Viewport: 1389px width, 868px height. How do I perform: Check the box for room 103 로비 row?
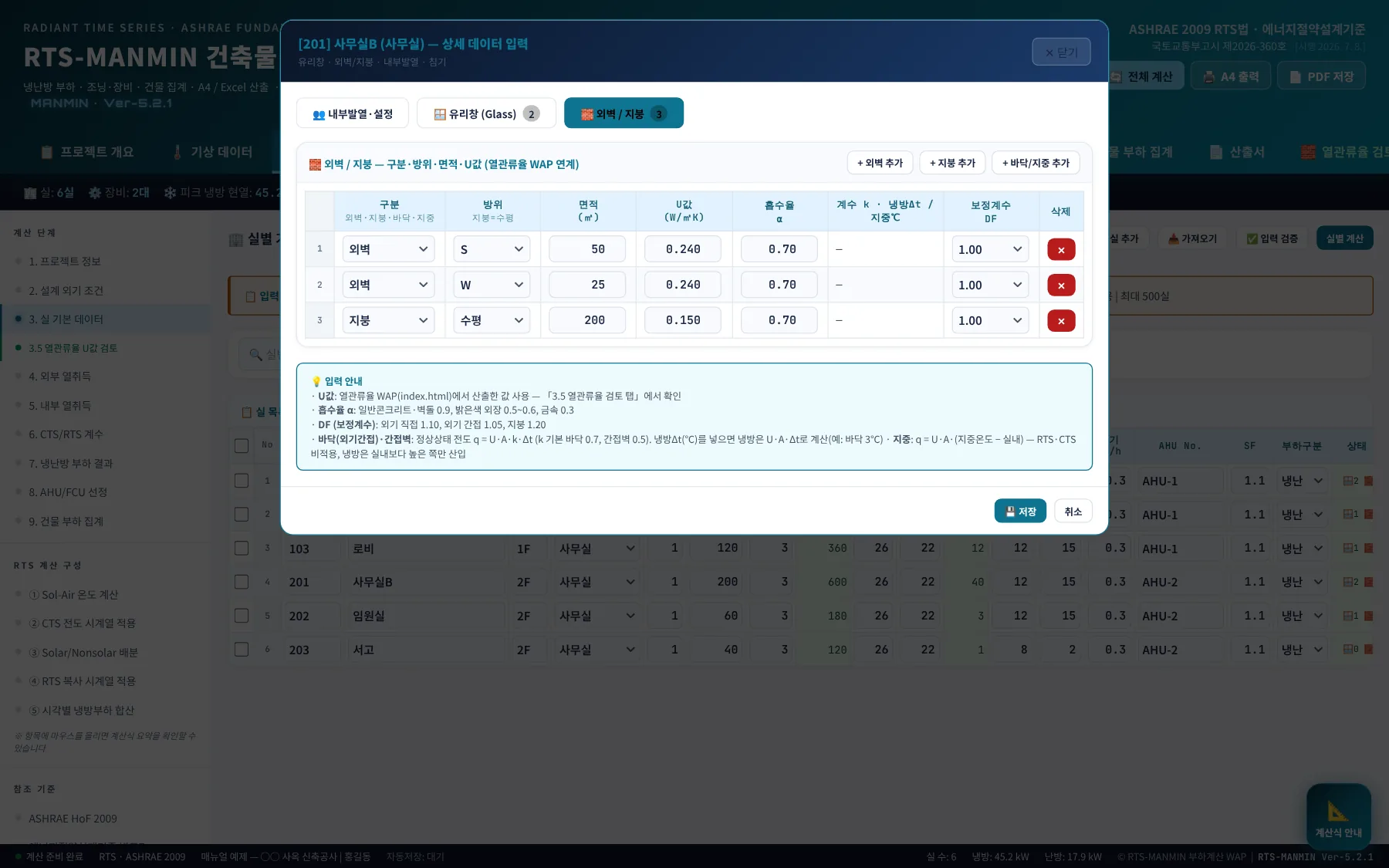(x=242, y=548)
